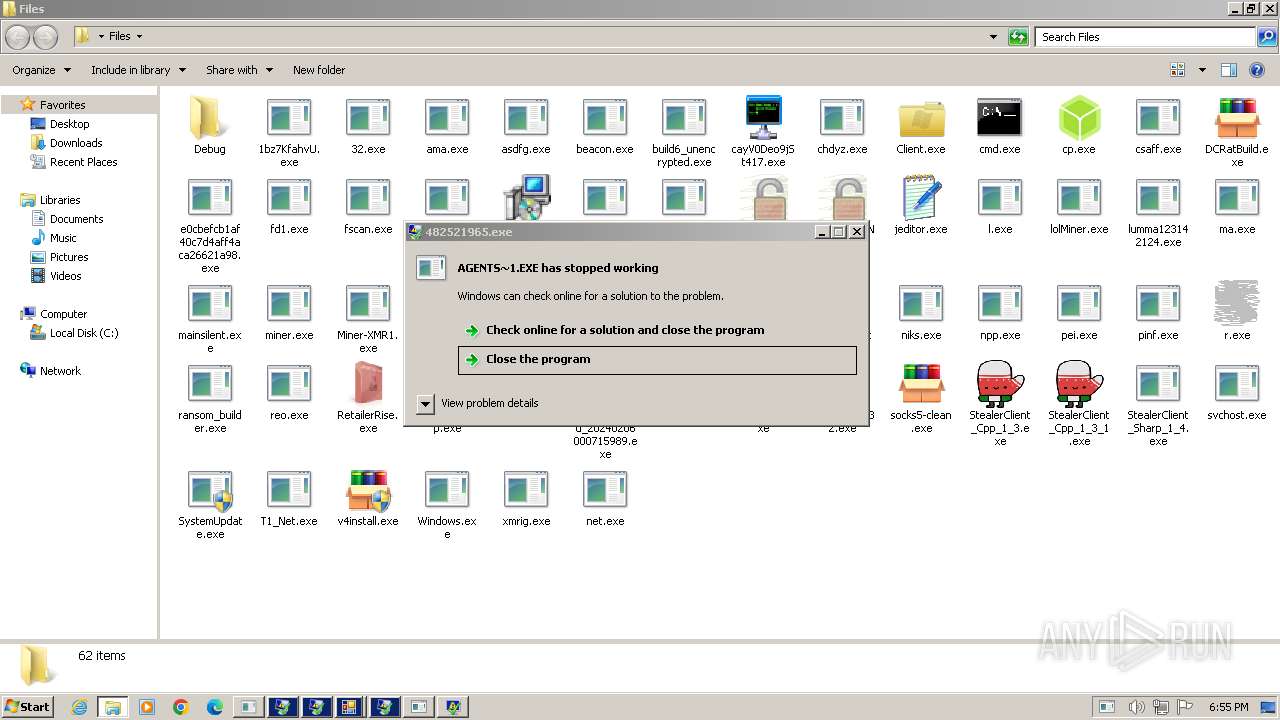Open Google Chrome from the taskbar
Screen dimensions: 1280x720
(x=181, y=707)
